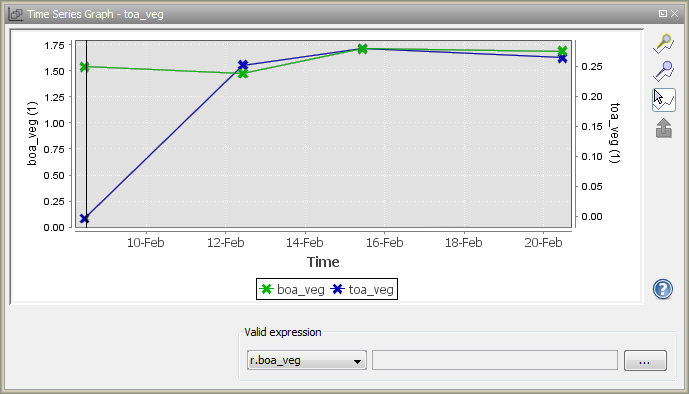Click the 18-Feb x-axis tick label
689x394 pixels.
coord(464,242)
